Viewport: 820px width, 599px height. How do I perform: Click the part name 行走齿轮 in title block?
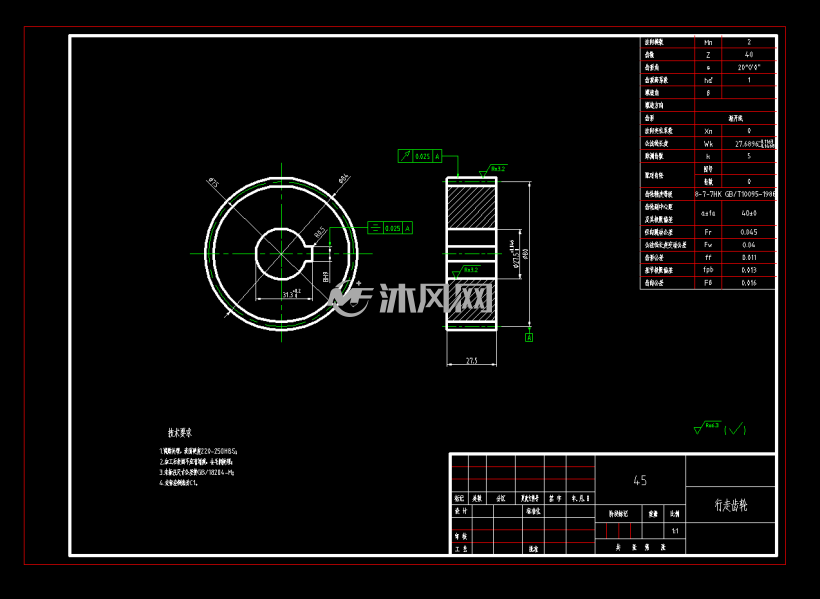coord(731,505)
